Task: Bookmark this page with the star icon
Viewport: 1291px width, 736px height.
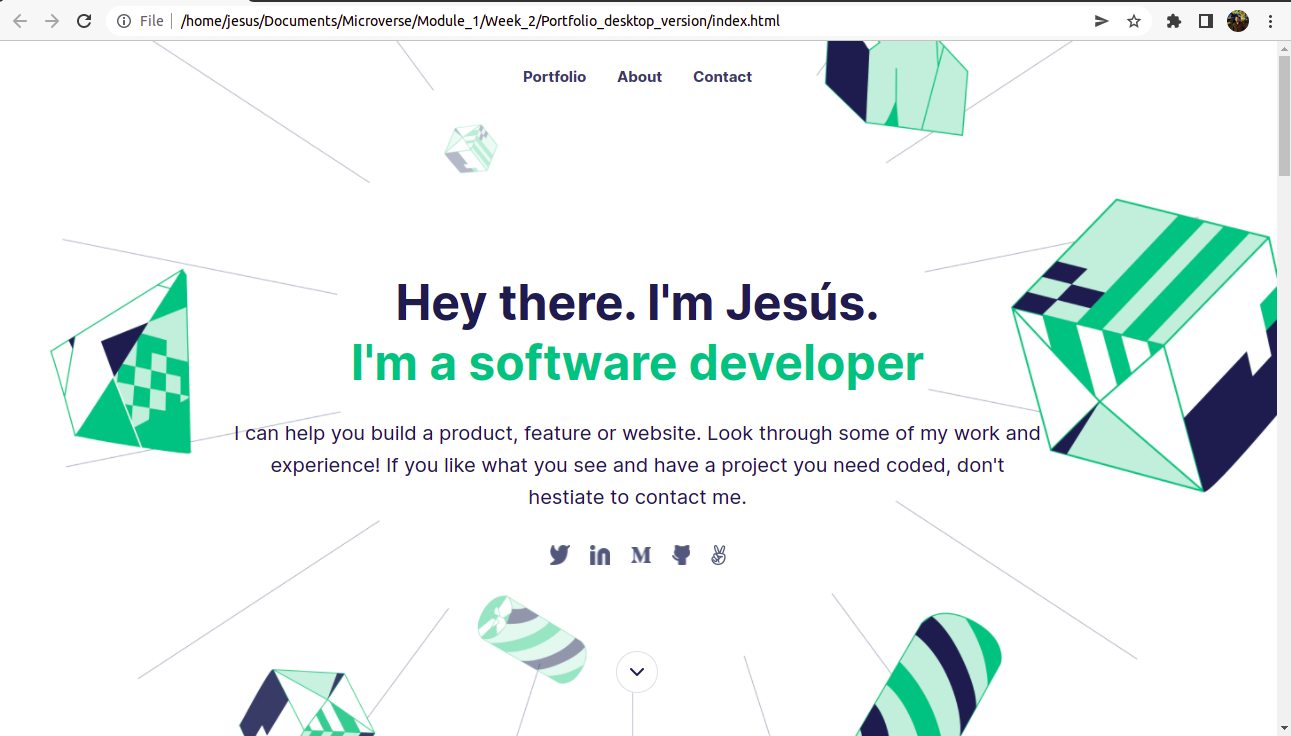Action: [1134, 21]
